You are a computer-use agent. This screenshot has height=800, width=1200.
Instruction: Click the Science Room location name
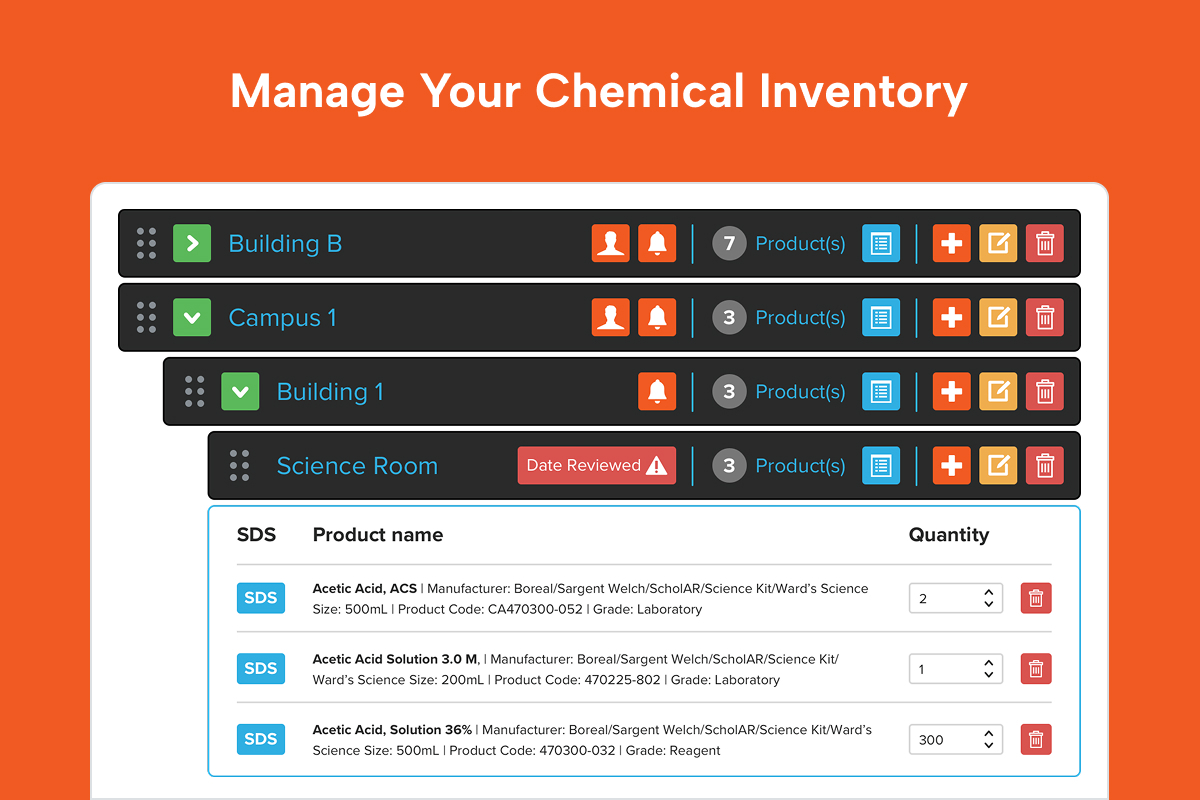357,465
